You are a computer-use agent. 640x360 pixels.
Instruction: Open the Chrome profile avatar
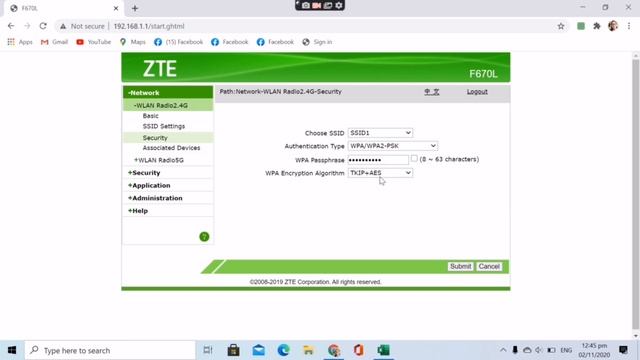[x=613, y=26]
